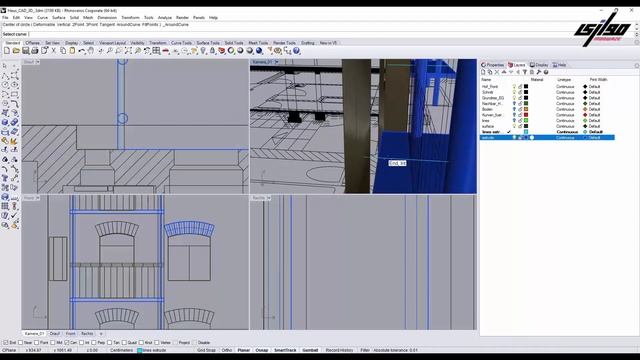Image resolution: width=640 pixels, height=360 pixels.
Task: Click the car-shaped Named Views icon
Action: (166, 51)
